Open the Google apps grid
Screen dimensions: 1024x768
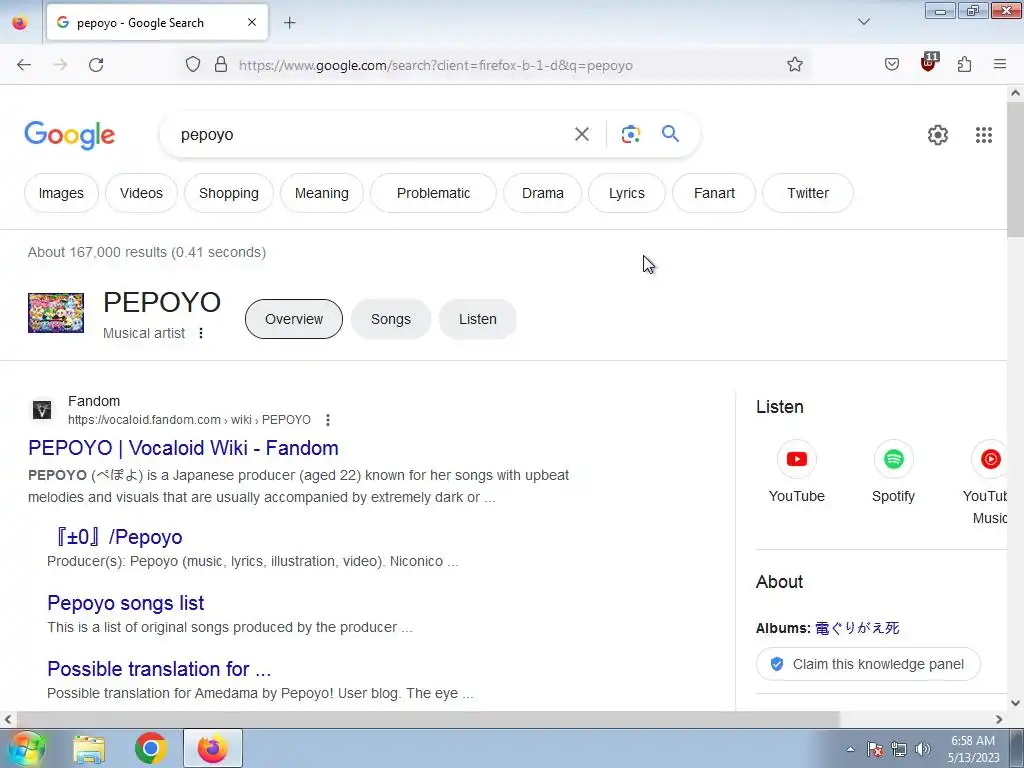tap(984, 135)
